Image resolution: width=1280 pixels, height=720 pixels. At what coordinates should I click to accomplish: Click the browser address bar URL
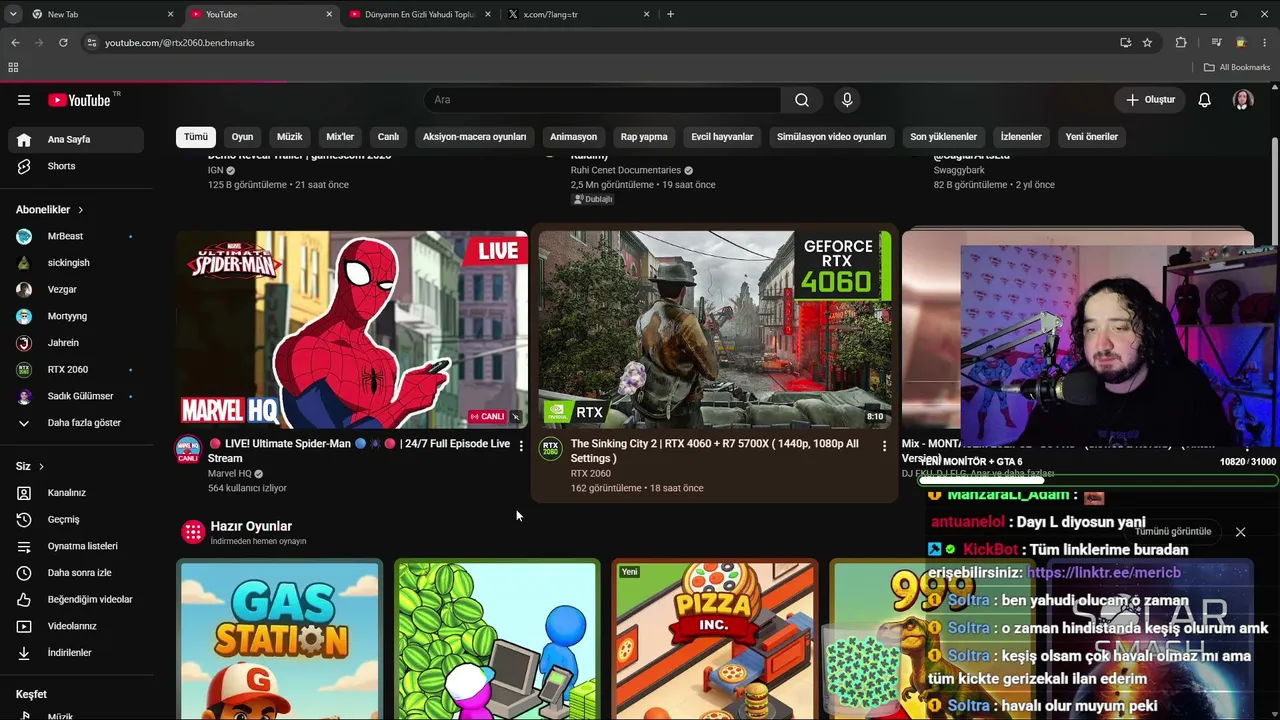(180, 43)
